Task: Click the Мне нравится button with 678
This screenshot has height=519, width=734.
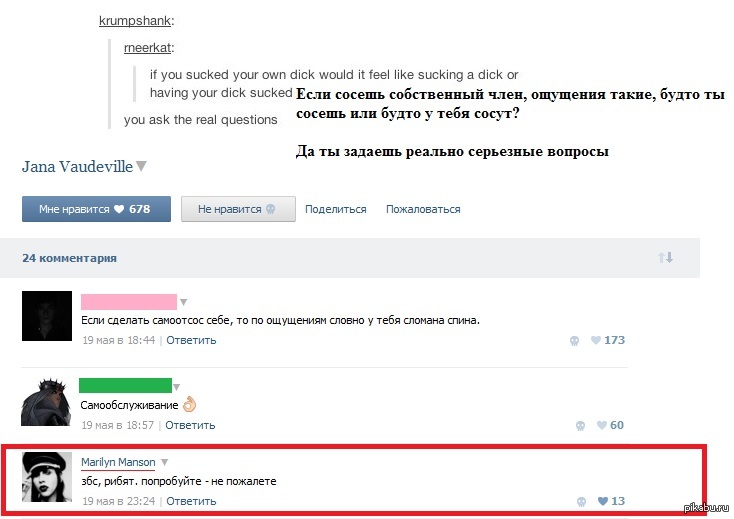Action: click(x=96, y=209)
